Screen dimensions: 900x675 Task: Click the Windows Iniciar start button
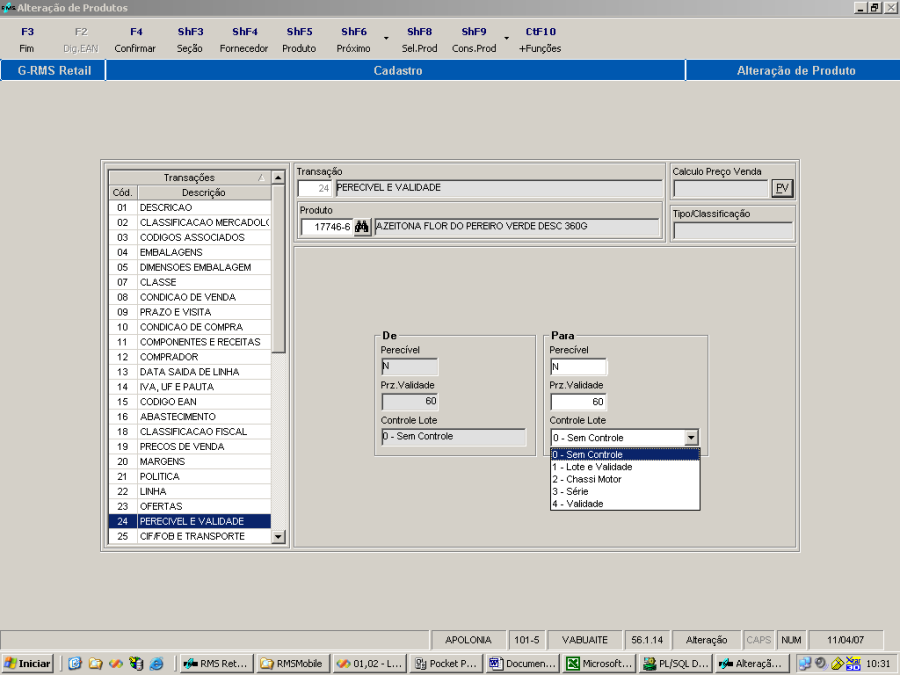[28, 663]
